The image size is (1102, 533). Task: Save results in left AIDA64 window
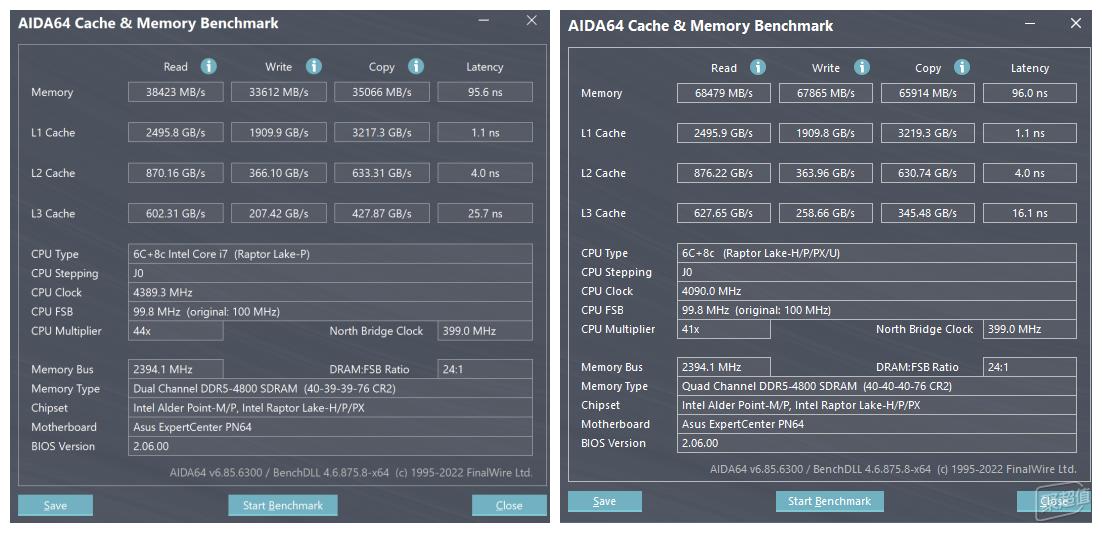(x=56, y=506)
